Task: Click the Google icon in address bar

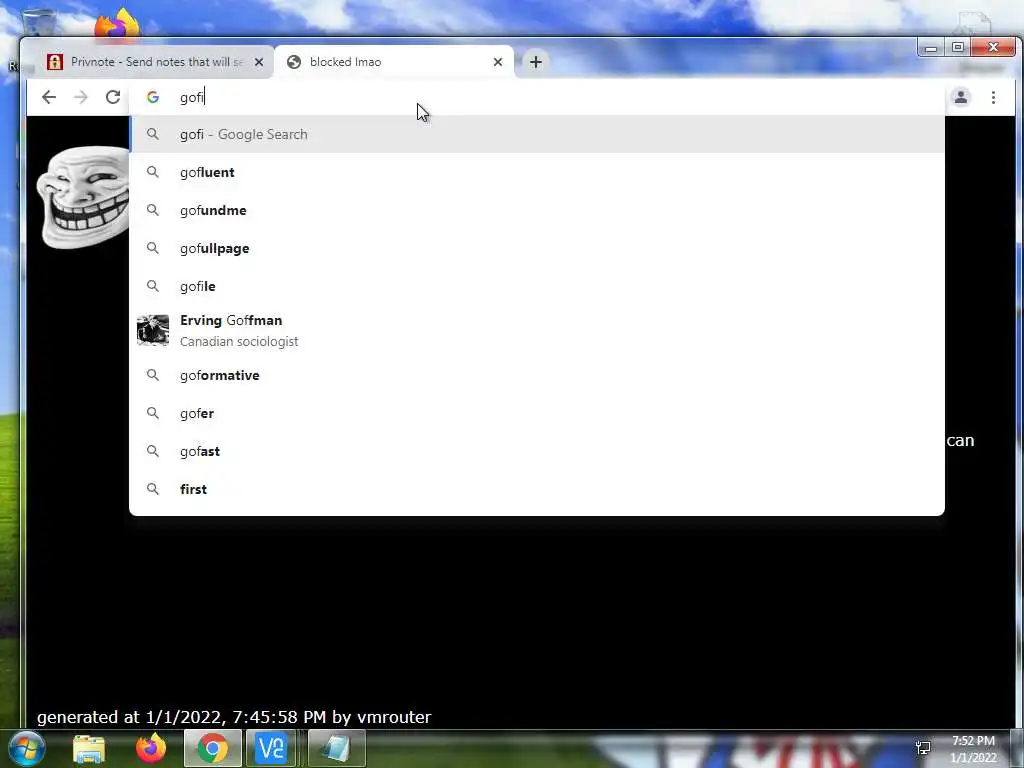Action: click(x=153, y=97)
